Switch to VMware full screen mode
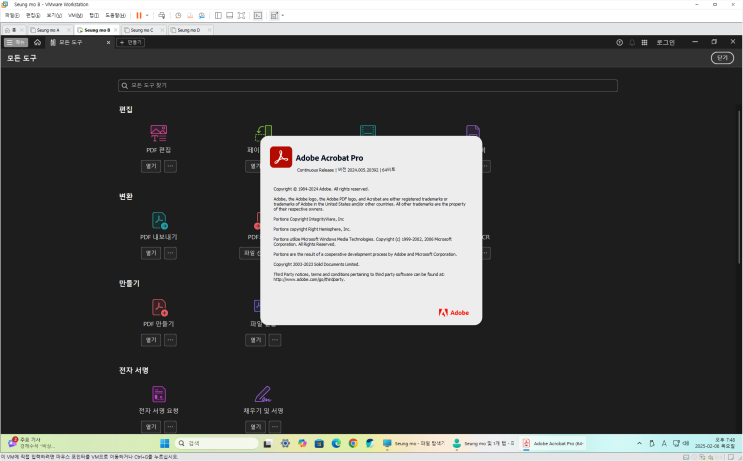This screenshot has height=461, width=743. coord(241,15)
